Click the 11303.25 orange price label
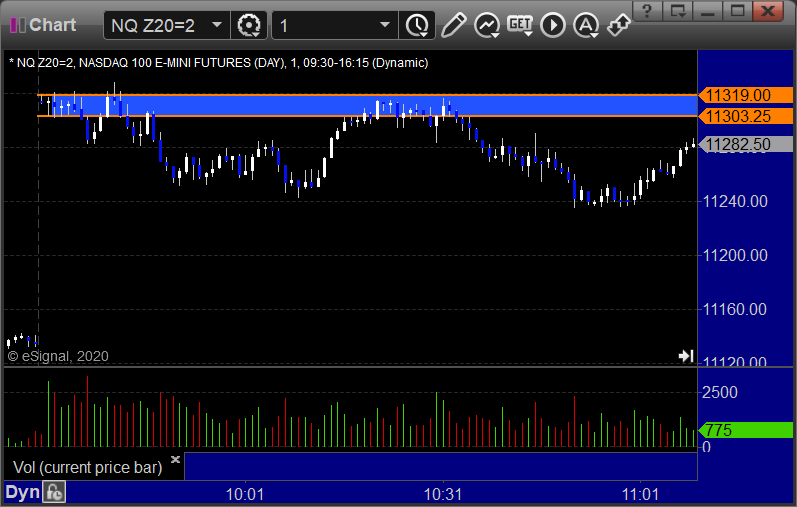This screenshot has width=797, height=507. (745, 116)
